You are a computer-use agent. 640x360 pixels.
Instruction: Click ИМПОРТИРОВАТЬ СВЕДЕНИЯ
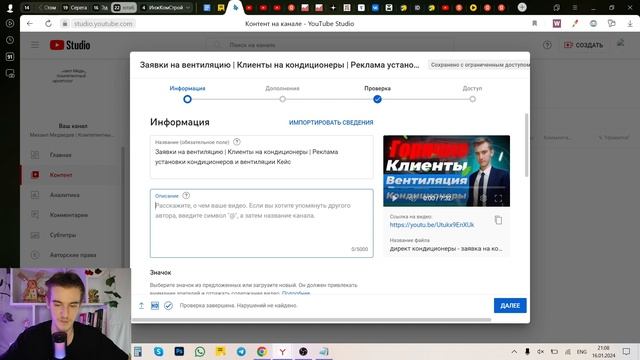tap(331, 122)
